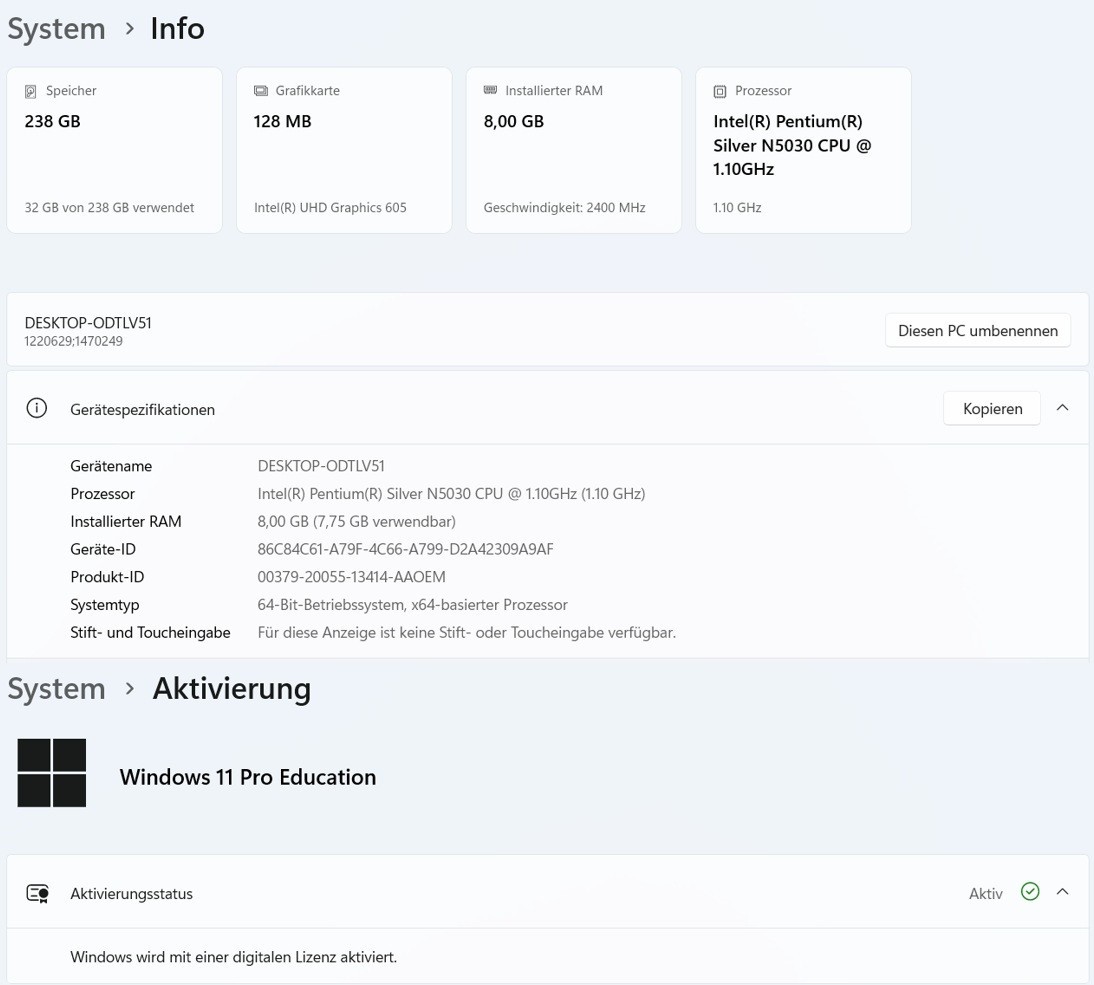Click the Aktiv status text
This screenshot has width=1094, height=985.
985,894
